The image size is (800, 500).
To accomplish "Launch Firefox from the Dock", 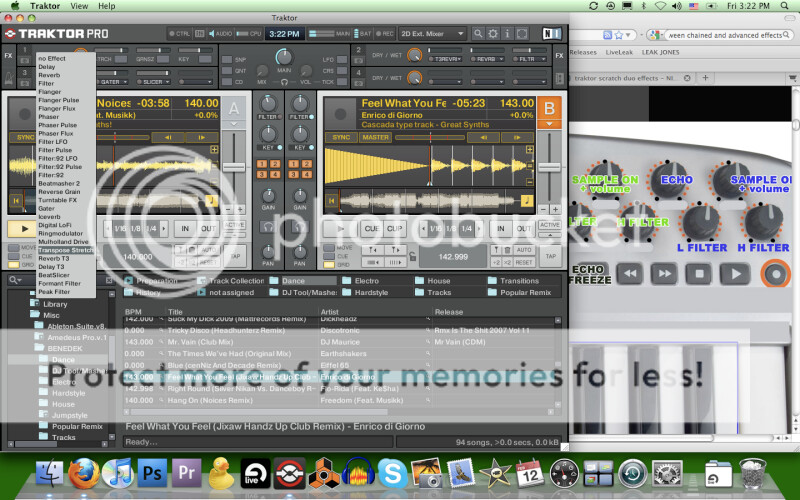I will [84, 473].
